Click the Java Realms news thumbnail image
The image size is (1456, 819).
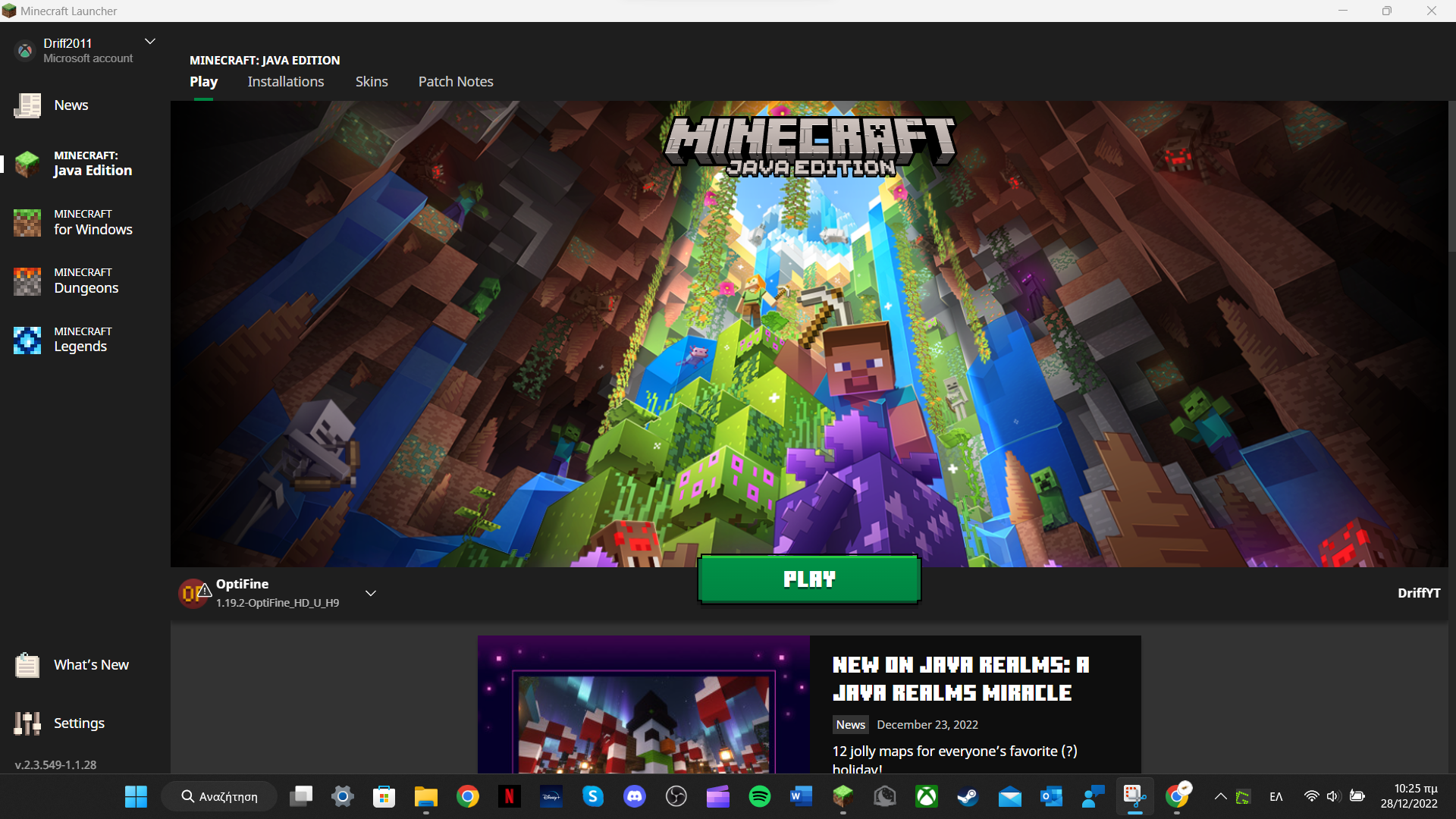[643, 705]
